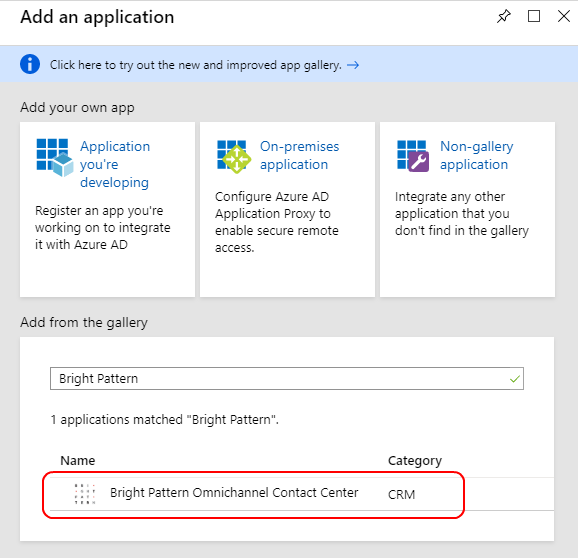Click the CRM category cell
The image size is (578, 558).
click(401, 494)
